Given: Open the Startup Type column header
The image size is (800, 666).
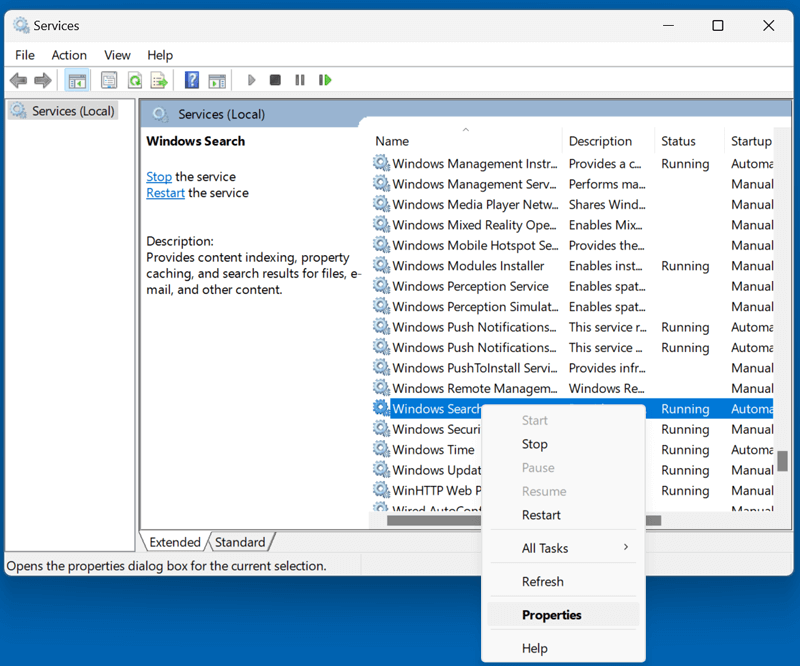Looking at the screenshot, I should [751, 140].
